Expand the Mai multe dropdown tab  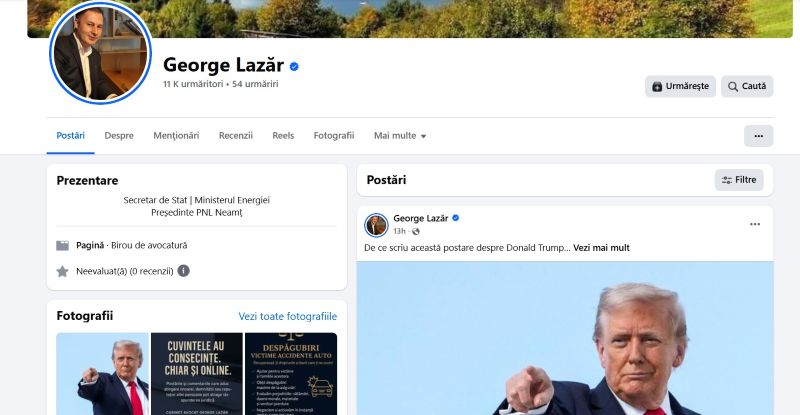coord(399,136)
